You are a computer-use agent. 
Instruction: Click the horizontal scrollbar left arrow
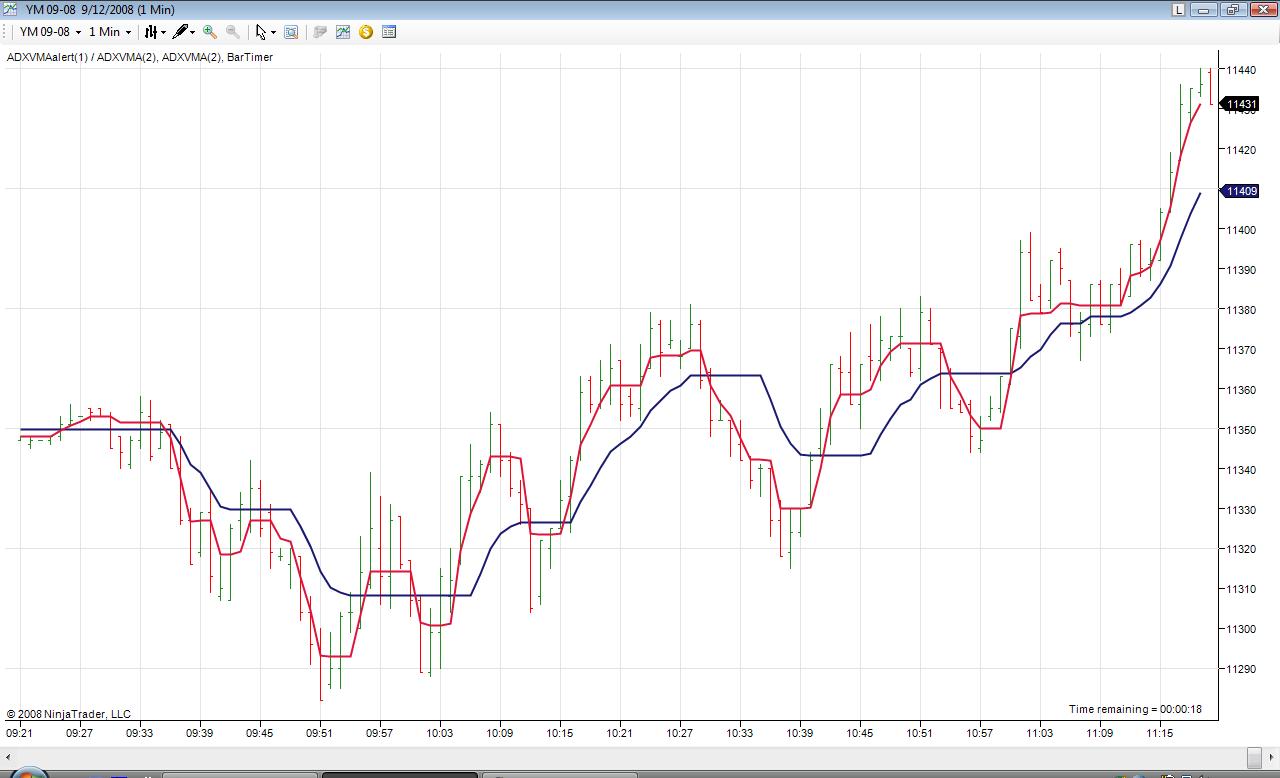click(9, 757)
